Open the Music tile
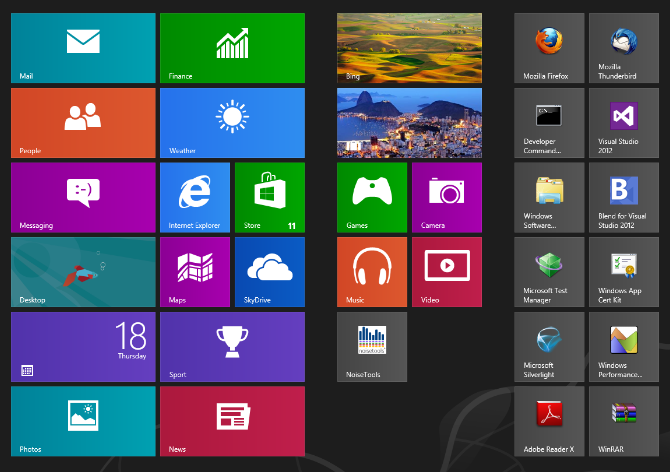The image size is (670, 472). coord(372,272)
